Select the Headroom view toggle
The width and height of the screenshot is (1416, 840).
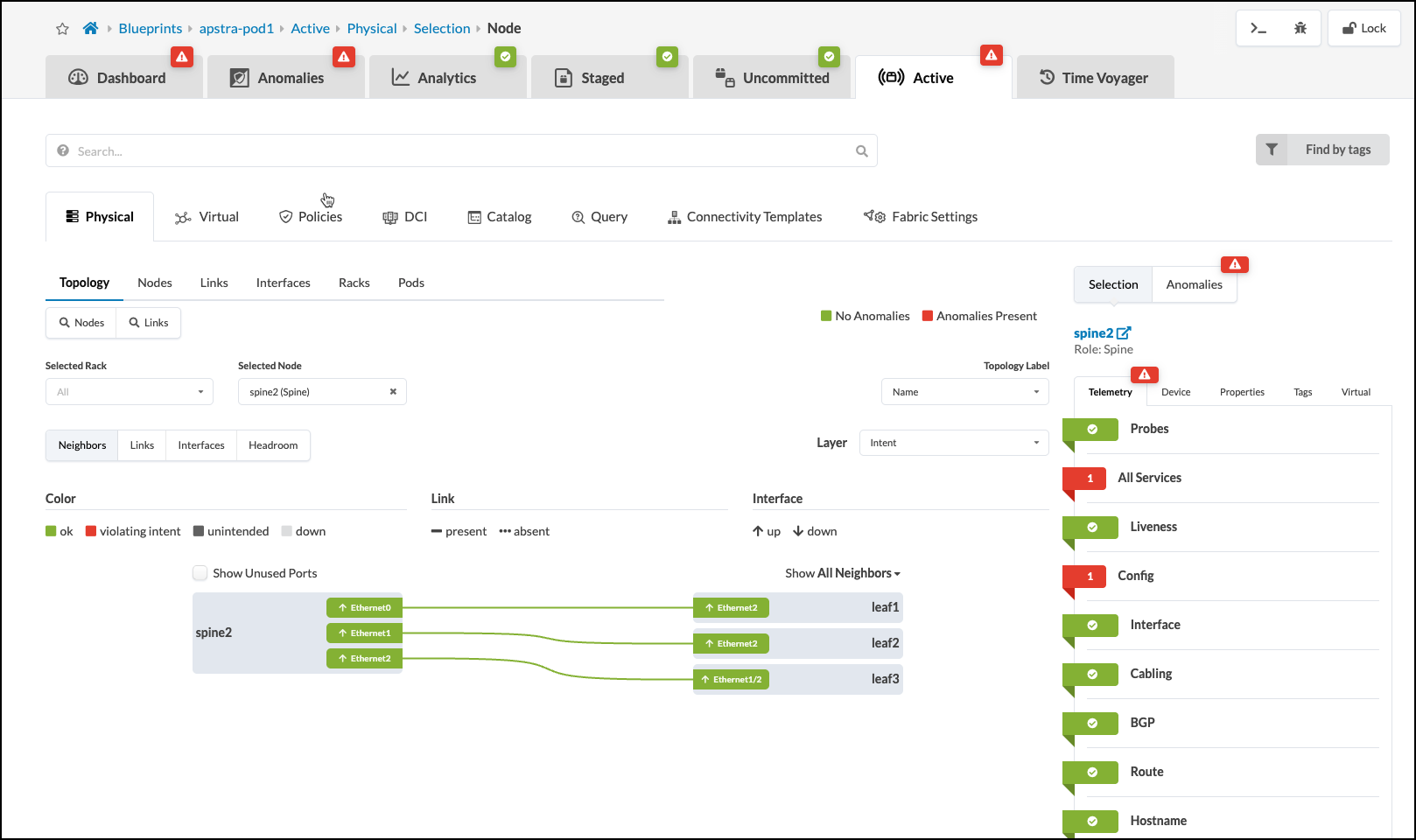pyautogui.click(x=273, y=445)
